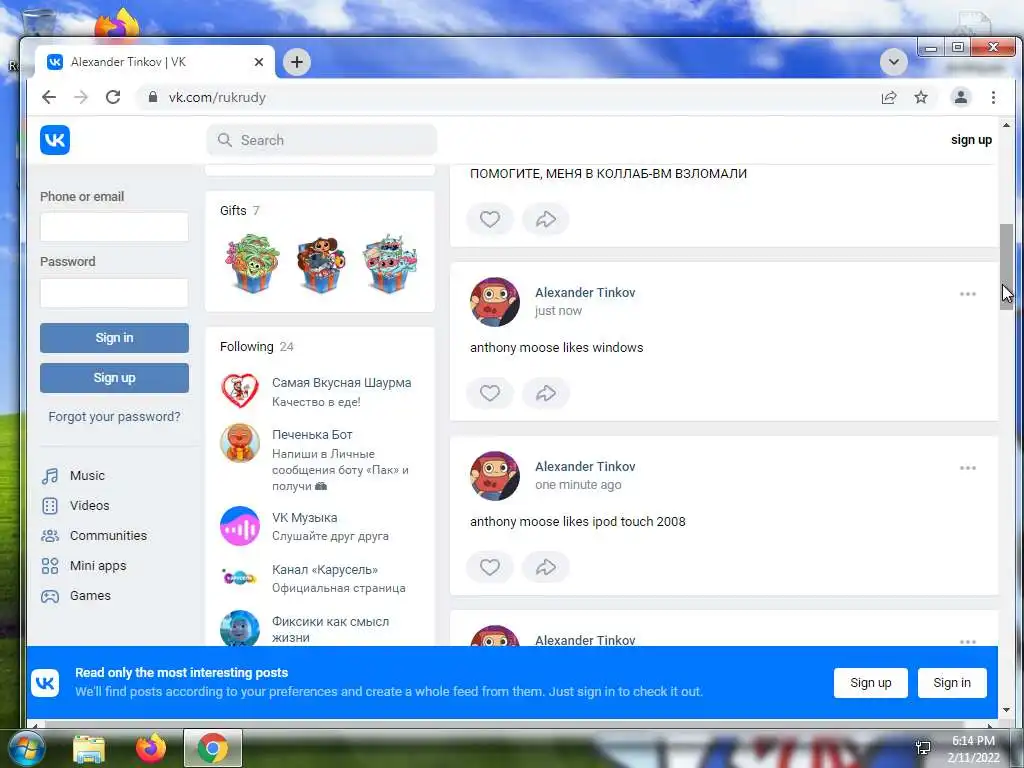Screen dimensions: 1024x768
Task: Bookmark this page with the star icon
Action: [921, 97]
